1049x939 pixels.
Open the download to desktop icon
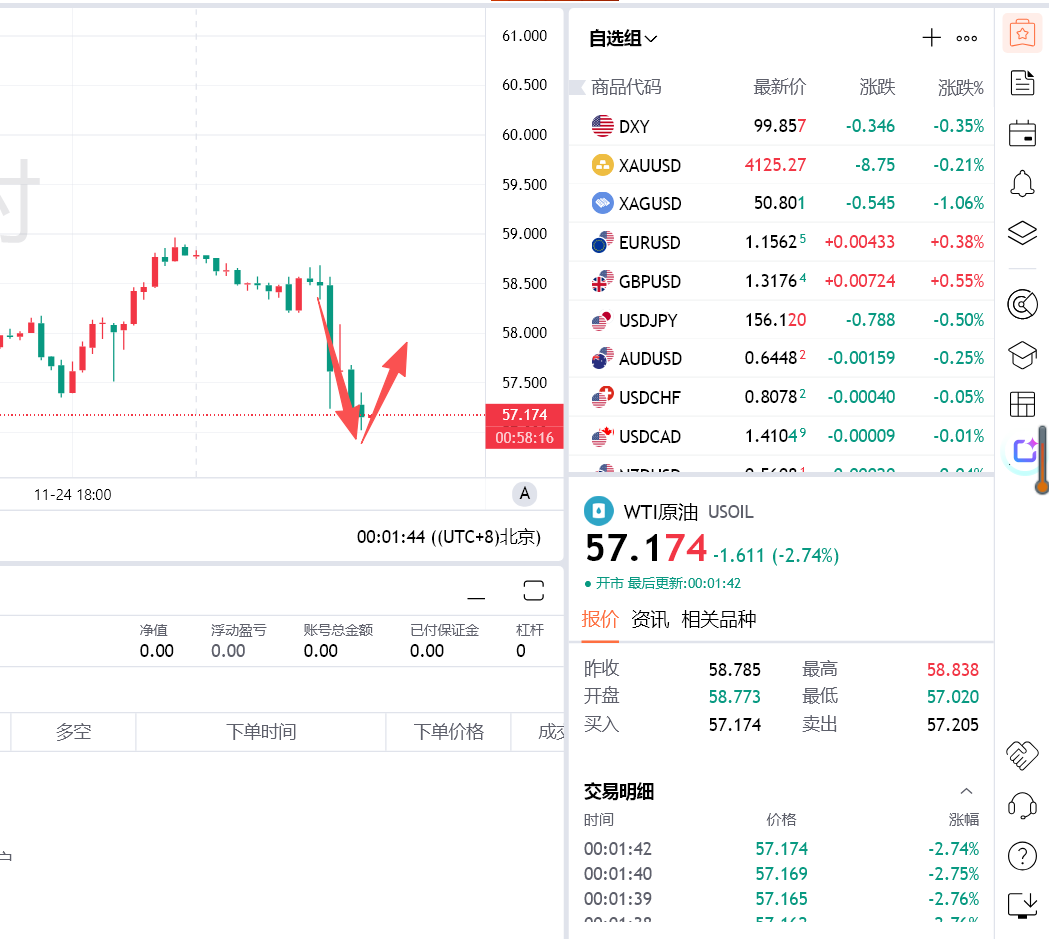[x=1022, y=905]
